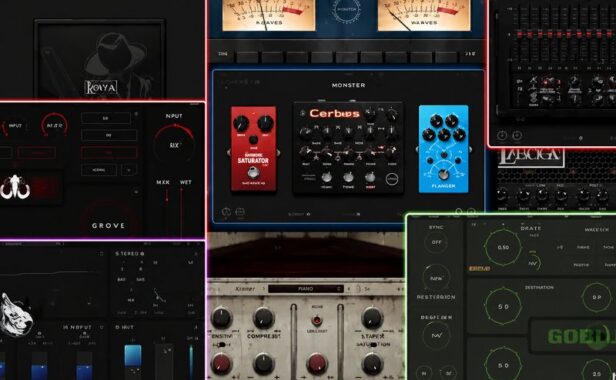Screen dimensions: 616x380
Task: Click the white ram-skull logo in the Grove plugin
Action: point(15,187)
